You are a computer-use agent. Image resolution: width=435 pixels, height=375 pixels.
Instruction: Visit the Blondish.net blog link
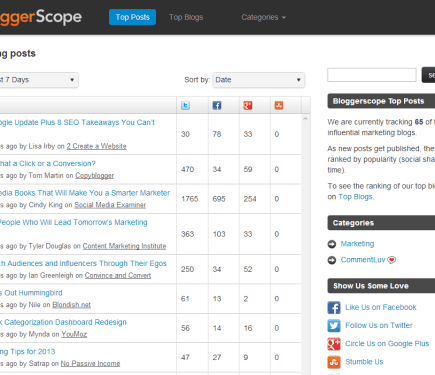[71, 305]
